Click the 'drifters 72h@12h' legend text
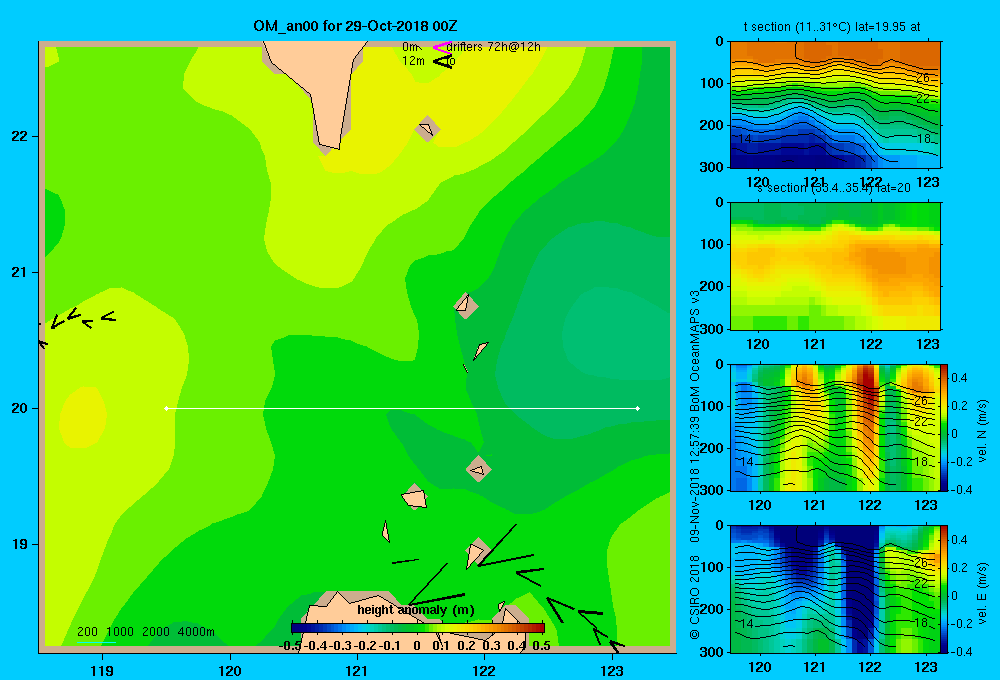 coord(493,47)
